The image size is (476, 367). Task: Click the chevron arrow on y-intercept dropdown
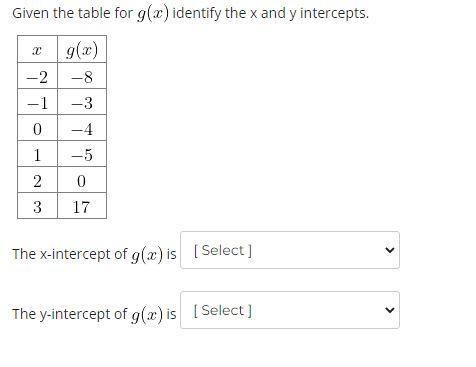(x=389, y=310)
